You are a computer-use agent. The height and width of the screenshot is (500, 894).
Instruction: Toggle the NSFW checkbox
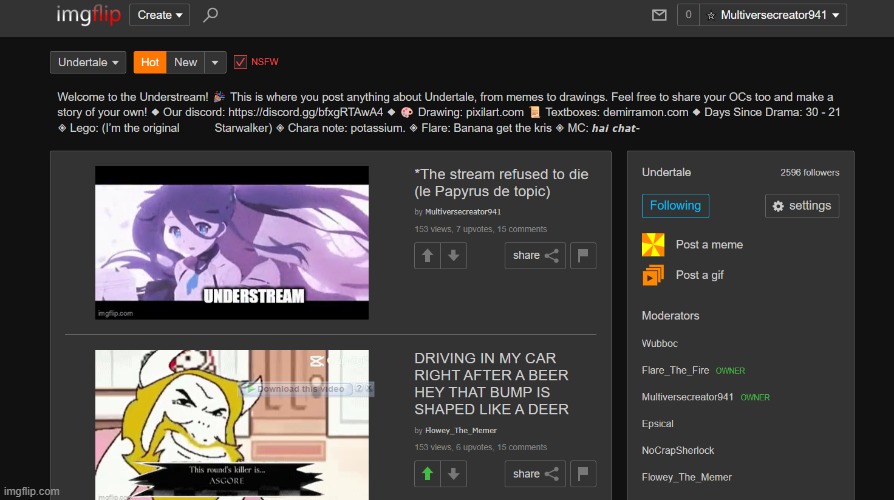tap(241, 62)
